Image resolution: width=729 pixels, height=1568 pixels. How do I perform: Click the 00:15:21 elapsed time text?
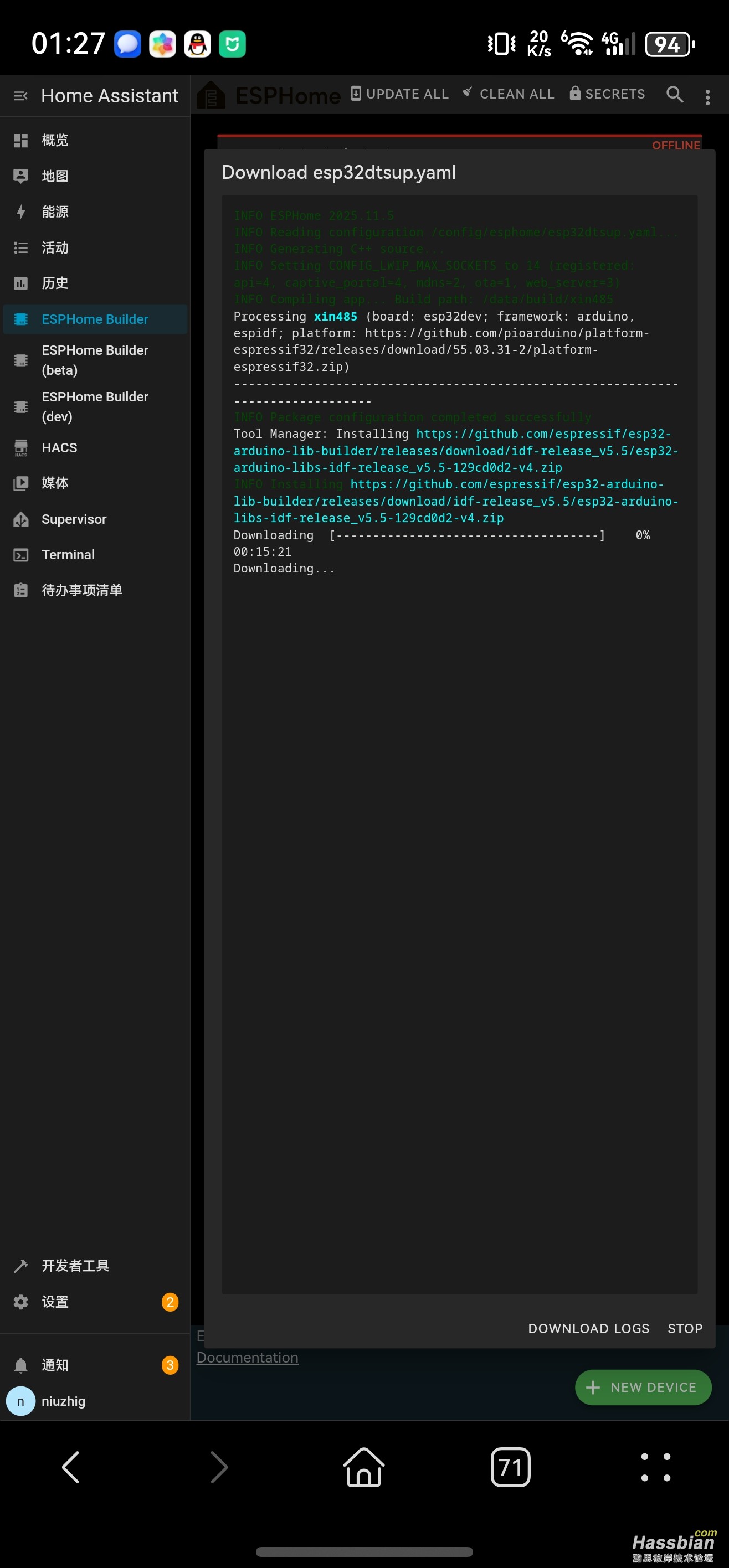(x=263, y=551)
